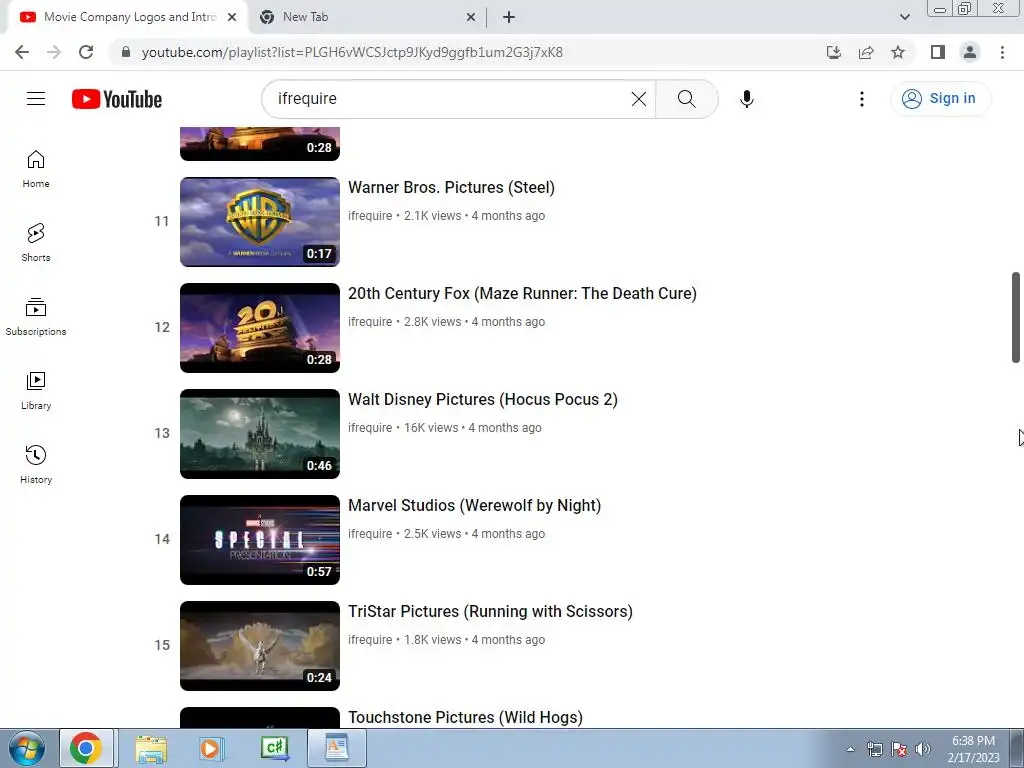Open the Chrome three-dot menu
Screen dimensions: 1024x768
[x=1002, y=52]
